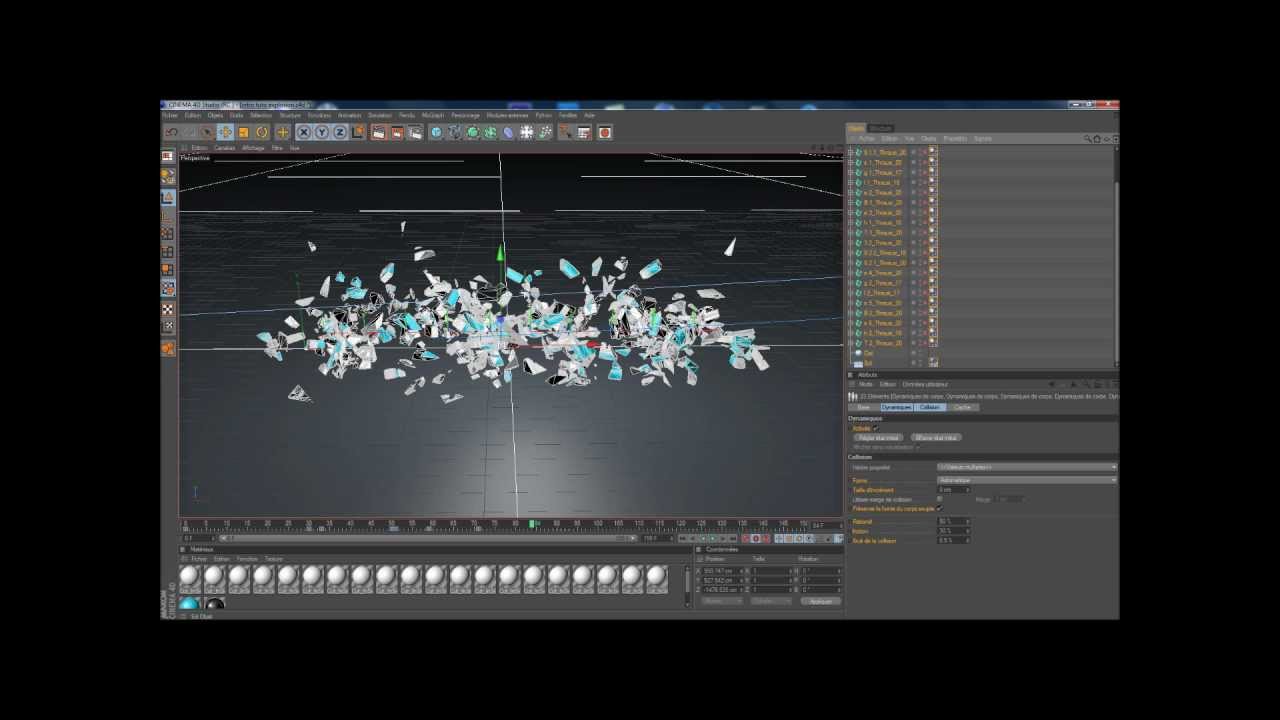The image size is (1280, 720).
Task: Toggle the soft body shape checkbox
Action: point(939,508)
